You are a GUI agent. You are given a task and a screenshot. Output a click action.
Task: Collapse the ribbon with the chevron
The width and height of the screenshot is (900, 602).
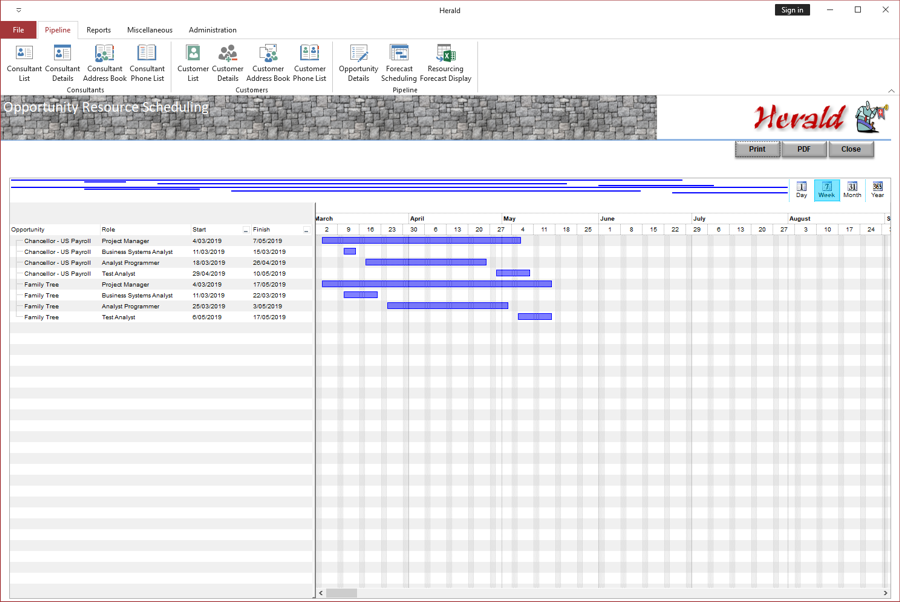click(891, 91)
